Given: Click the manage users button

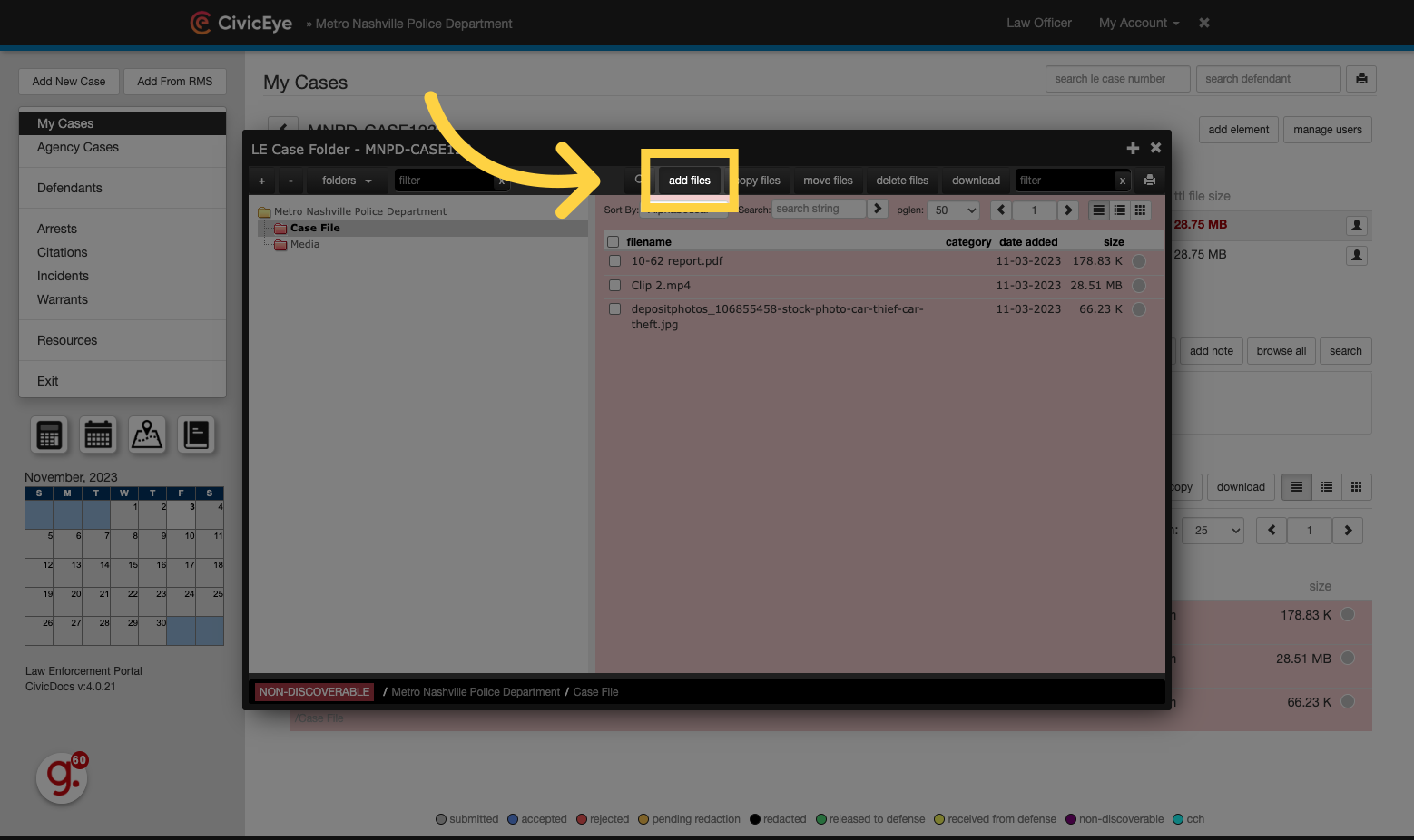Looking at the screenshot, I should pyautogui.click(x=1328, y=130).
